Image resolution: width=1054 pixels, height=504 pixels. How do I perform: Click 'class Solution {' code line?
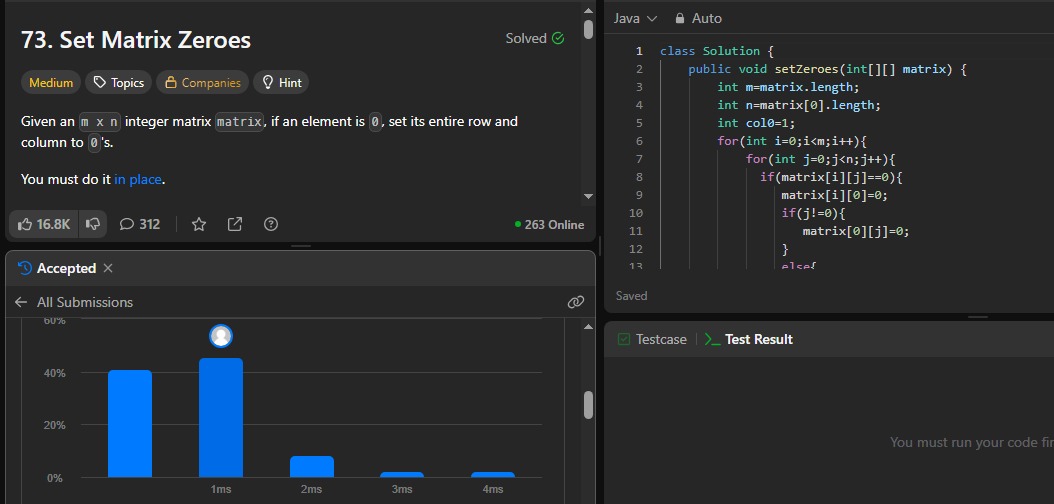click(717, 51)
